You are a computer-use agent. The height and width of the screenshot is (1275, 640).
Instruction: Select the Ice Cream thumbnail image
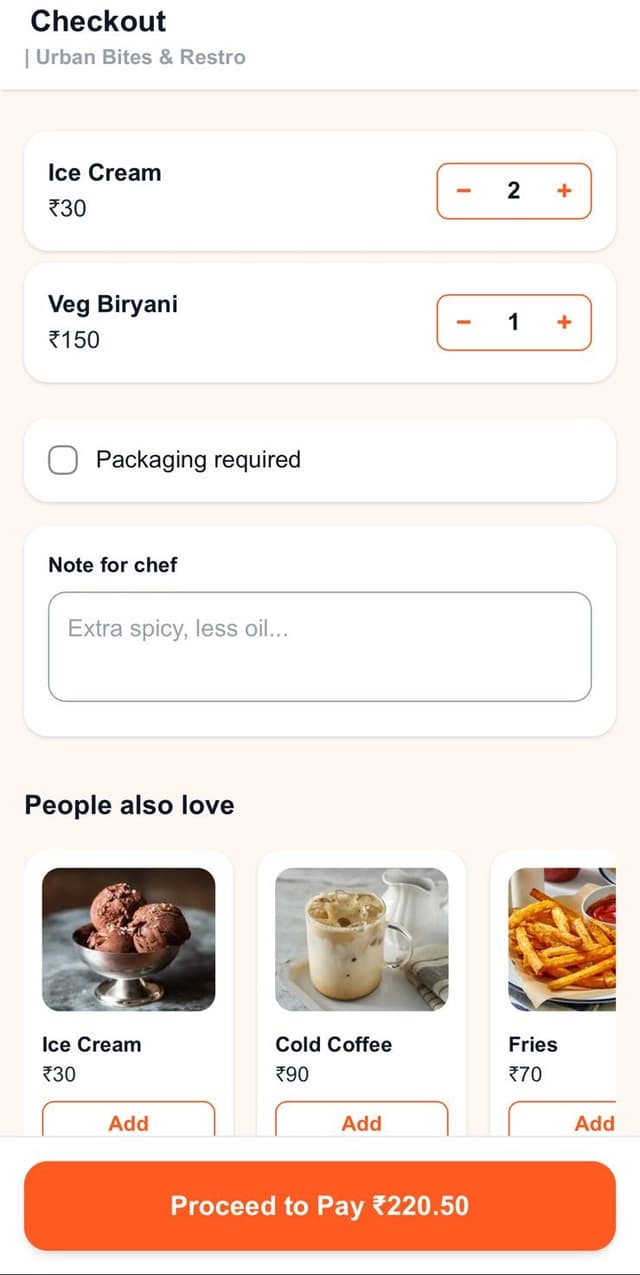coord(129,938)
